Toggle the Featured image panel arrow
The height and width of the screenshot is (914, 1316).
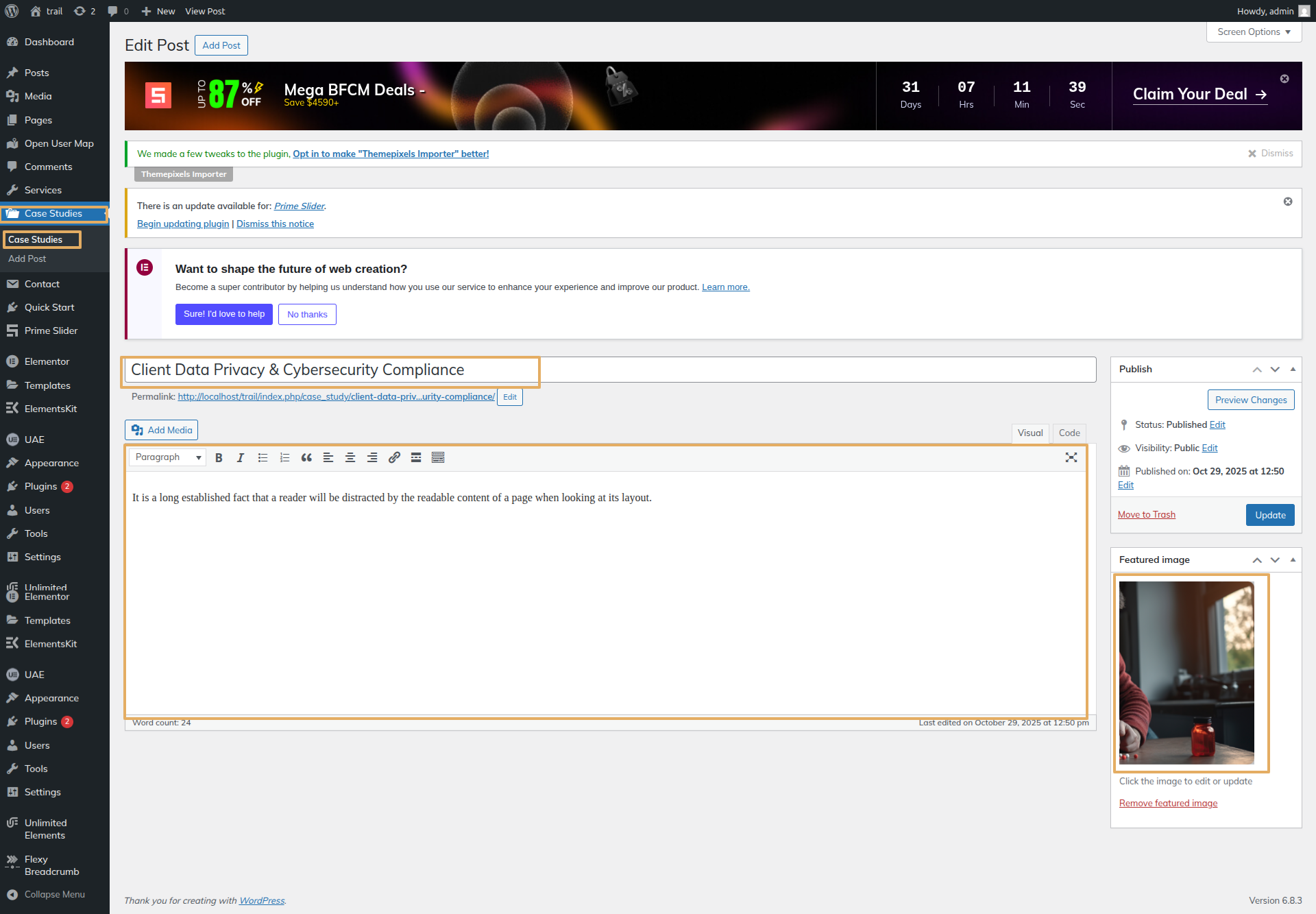1293,560
